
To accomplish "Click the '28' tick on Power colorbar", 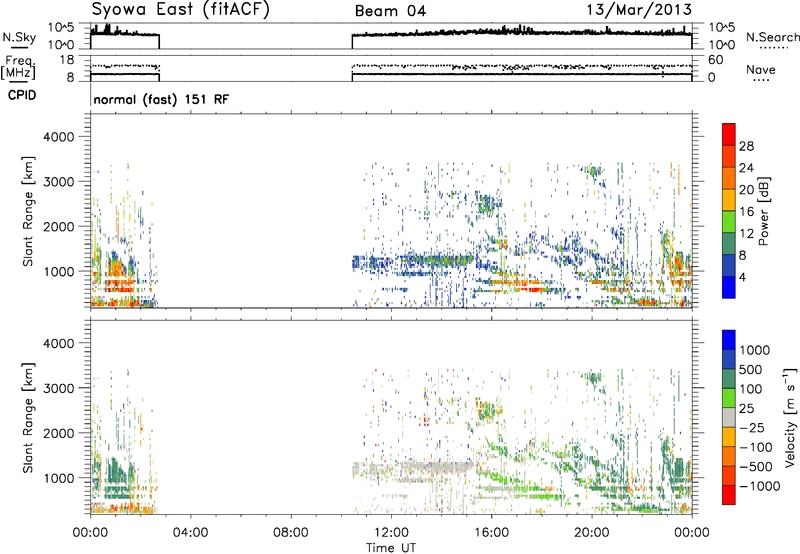I will (746, 146).
